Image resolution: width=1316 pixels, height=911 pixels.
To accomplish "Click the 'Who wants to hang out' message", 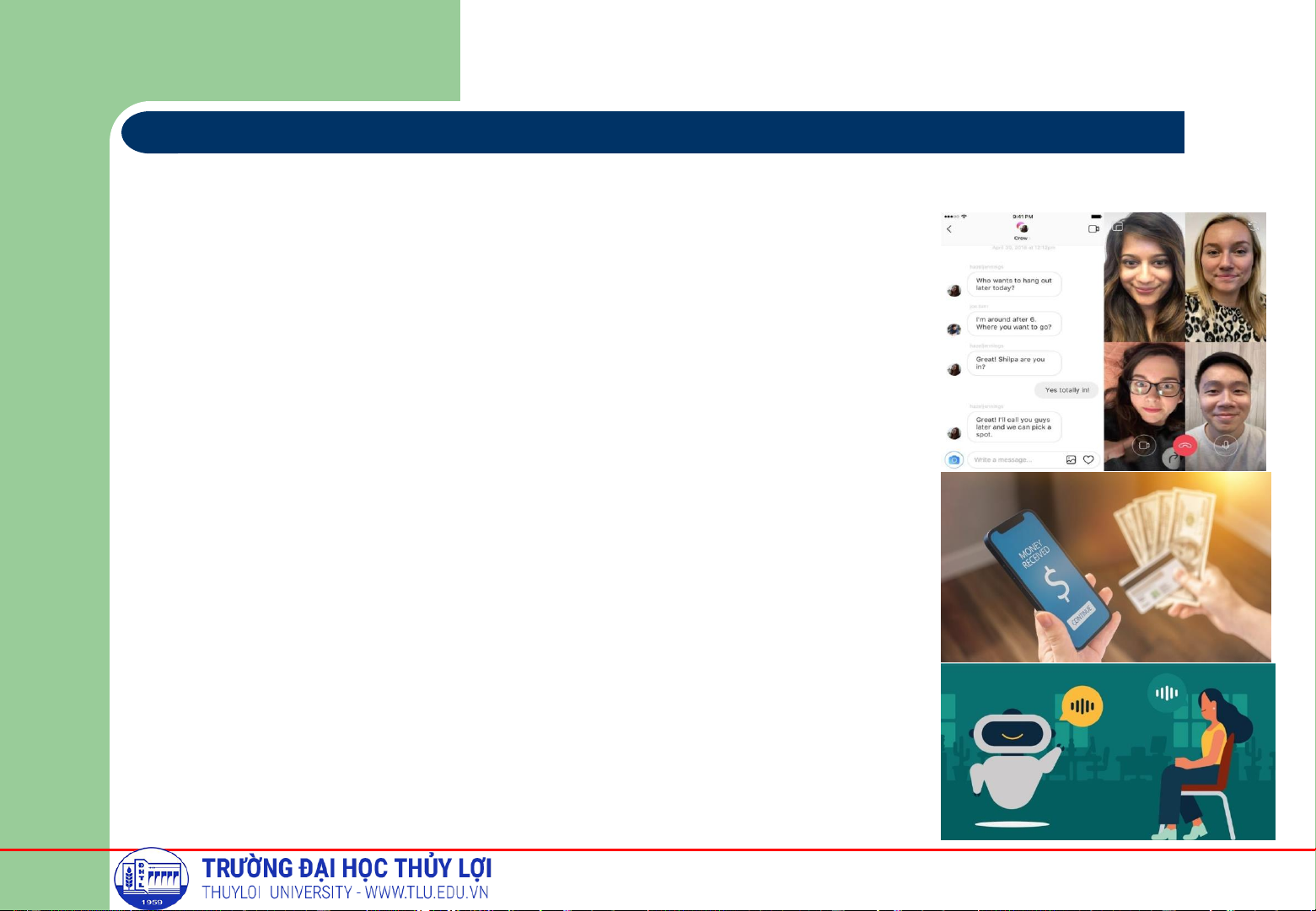I will tap(1013, 284).
